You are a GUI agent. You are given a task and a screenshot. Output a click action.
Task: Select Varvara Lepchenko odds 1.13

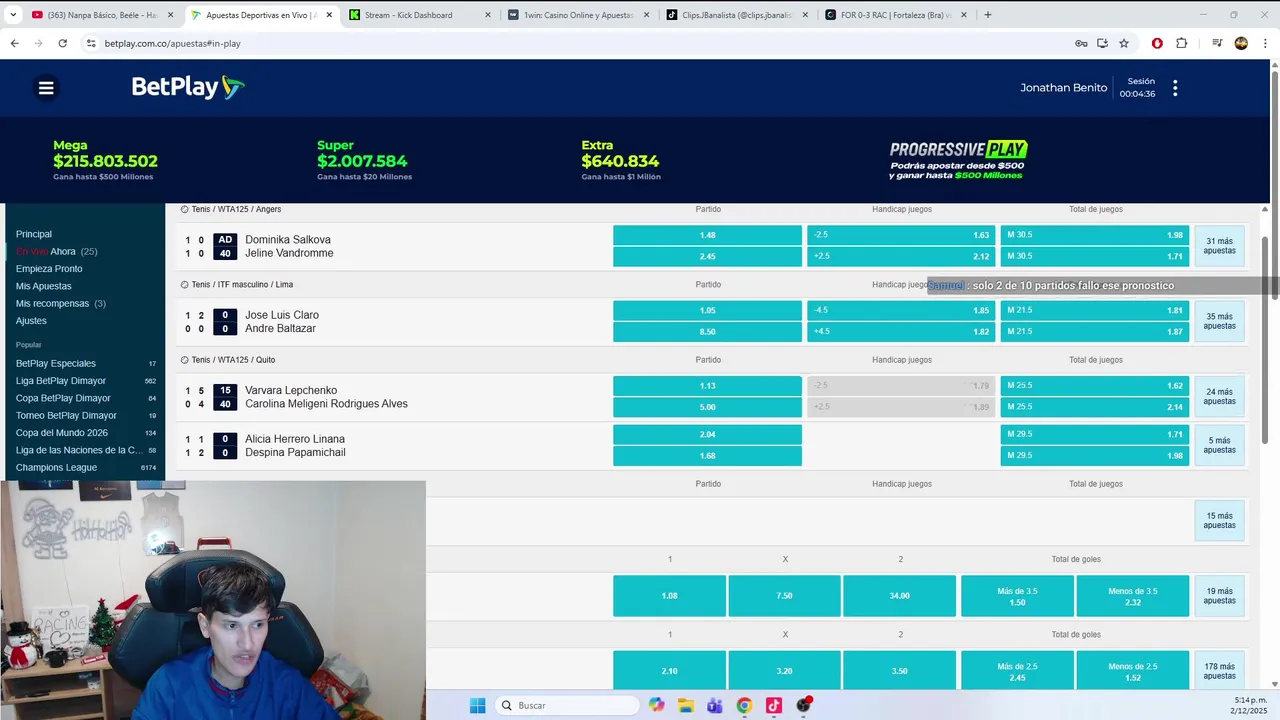tap(707, 385)
